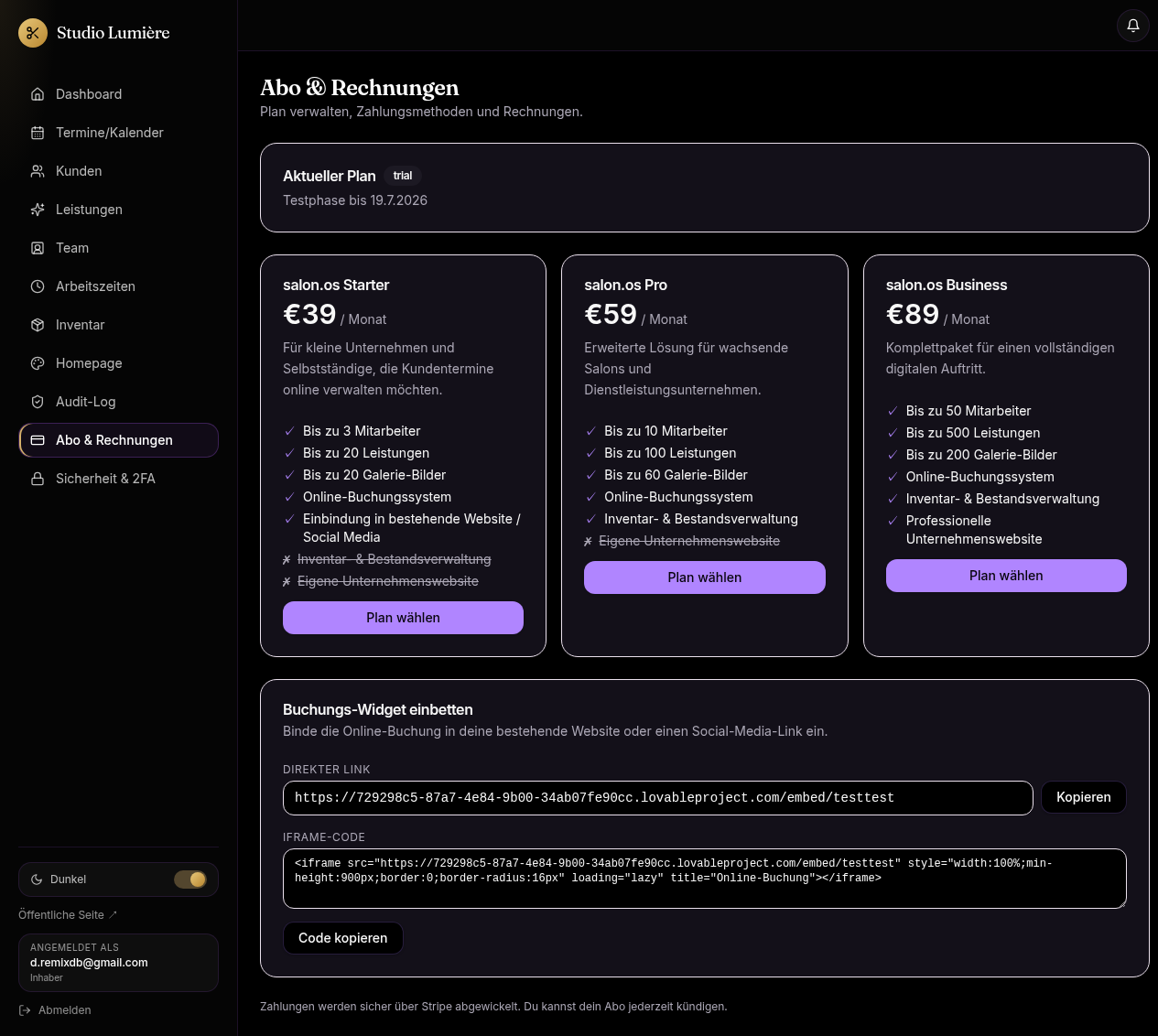Choose the salon.os Business plan button
The width and height of the screenshot is (1158, 1036).
point(1006,576)
